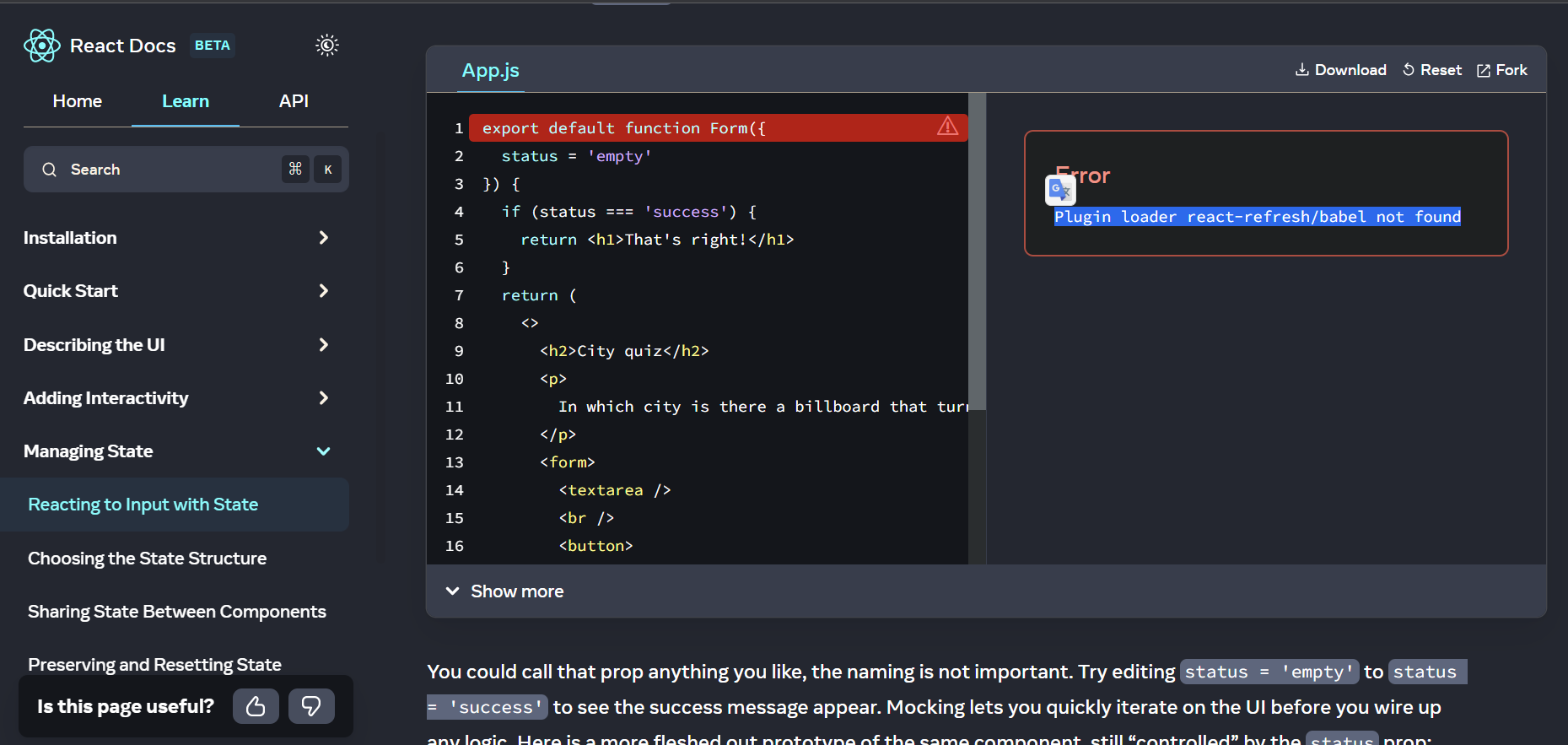Viewport: 1568px width, 745px height.
Task: Click the React atom logo icon
Action: tap(41, 46)
